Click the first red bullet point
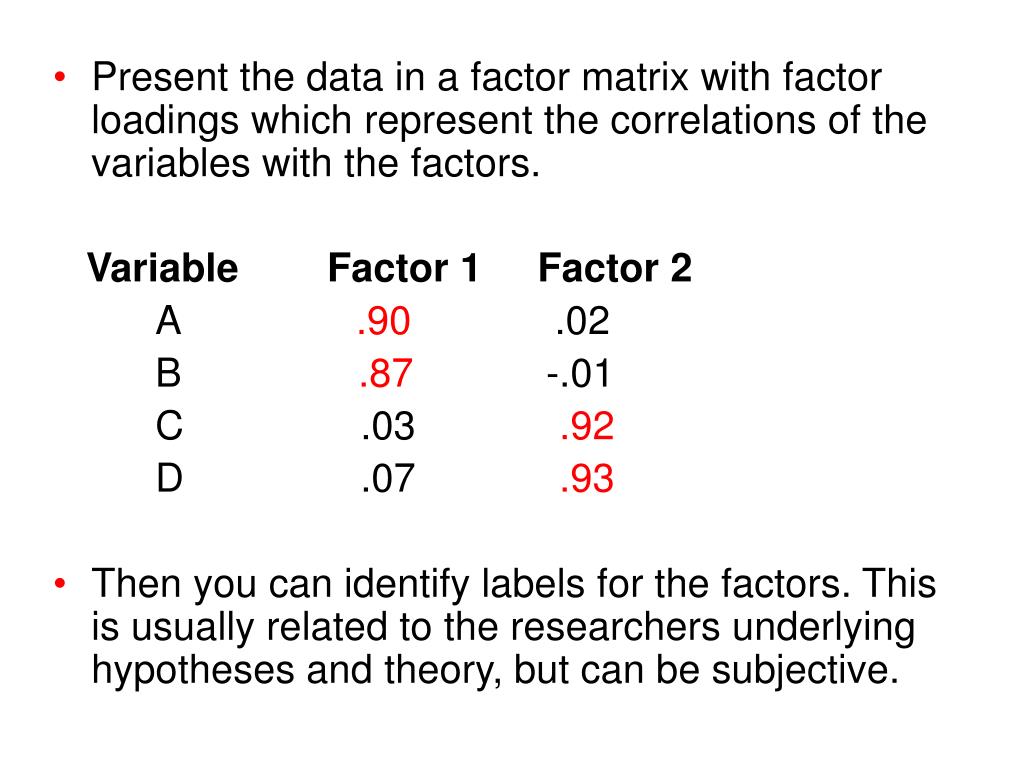The image size is (1024, 768). [60, 77]
